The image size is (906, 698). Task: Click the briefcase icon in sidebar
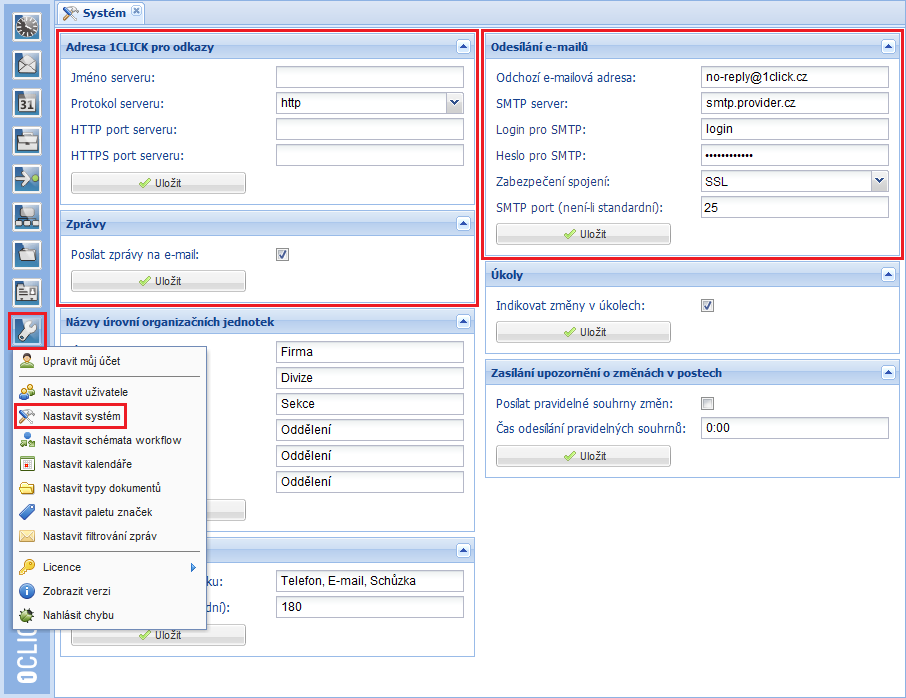pos(26,140)
